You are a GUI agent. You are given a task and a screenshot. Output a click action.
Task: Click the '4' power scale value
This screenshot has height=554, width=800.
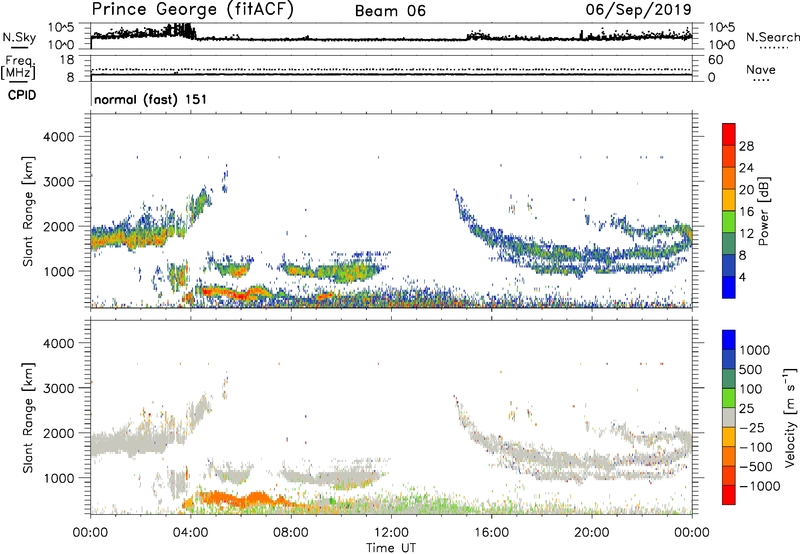tap(742, 277)
